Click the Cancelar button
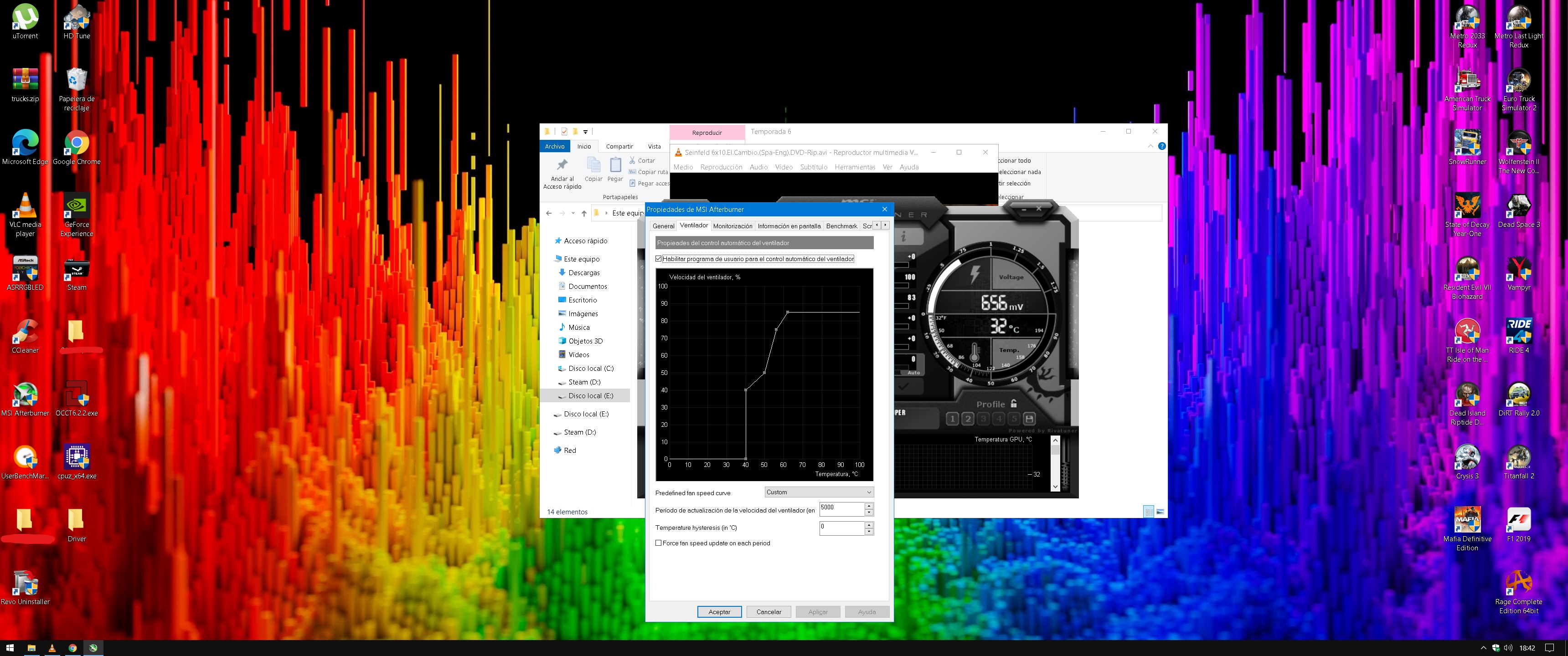The image size is (1568, 656). pos(769,611)
